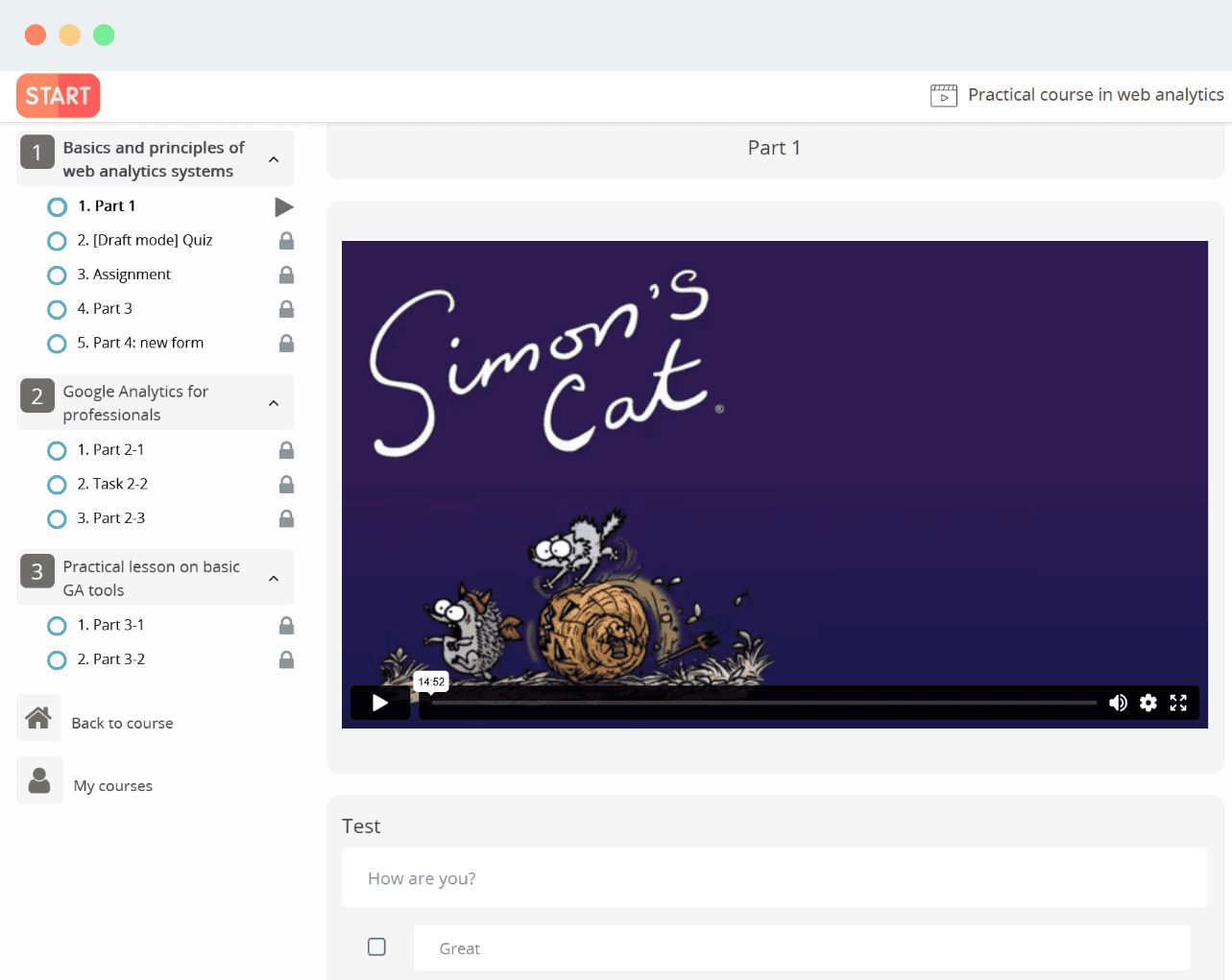Open video settings gear icon
Screen dimensions: 1232x980
pyautogui.click(x=1147, y=703)
